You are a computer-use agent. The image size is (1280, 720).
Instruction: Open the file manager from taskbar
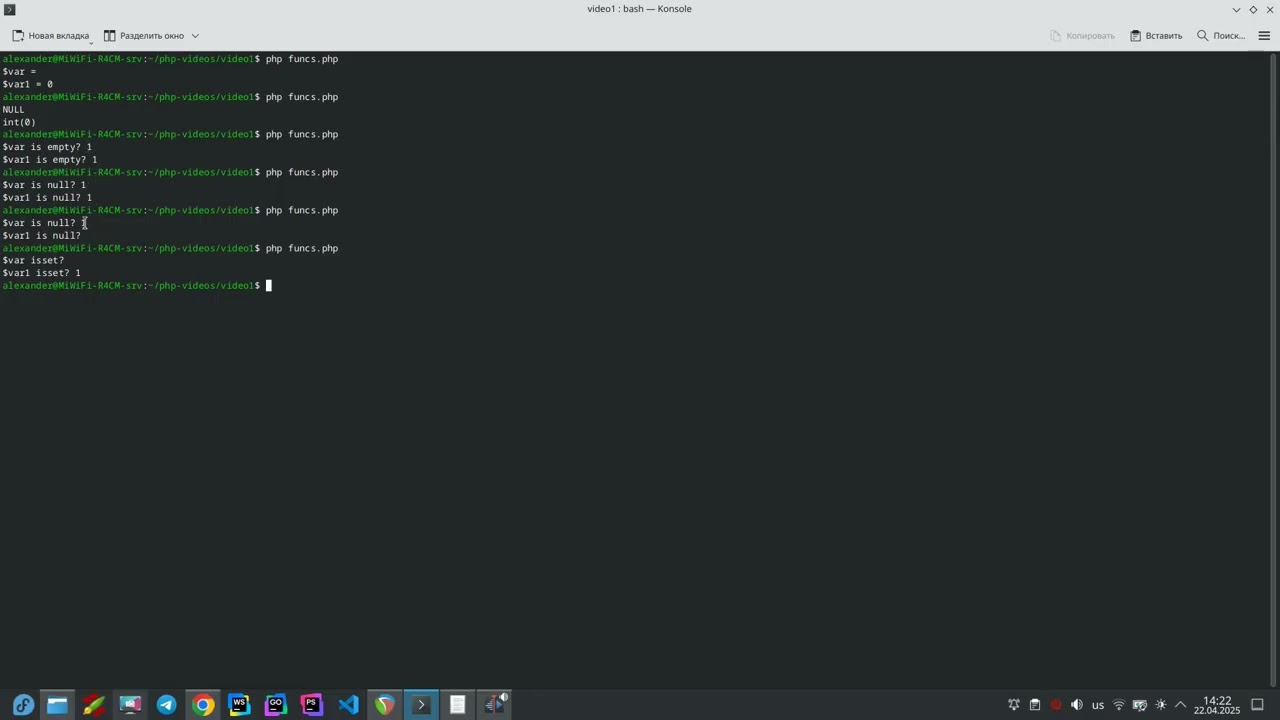pos(57,705)
